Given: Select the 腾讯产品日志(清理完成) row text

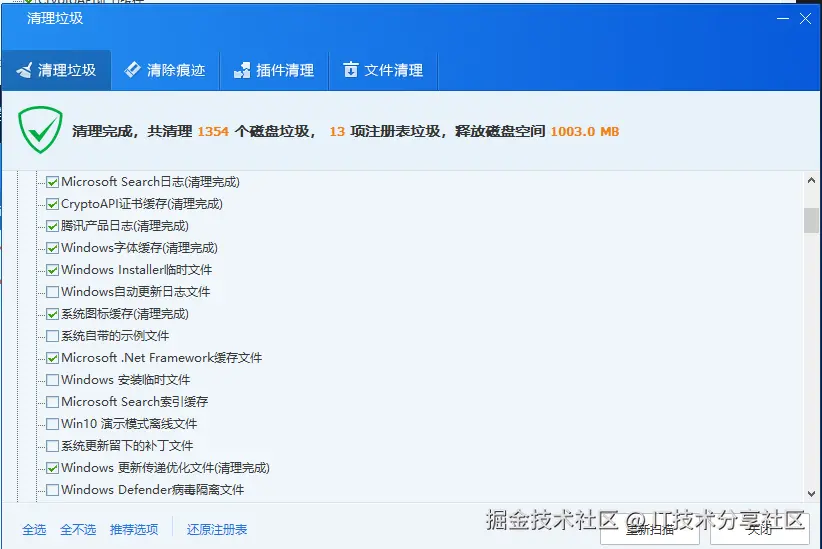Looking at the screenshot, I should click(125, 226).
